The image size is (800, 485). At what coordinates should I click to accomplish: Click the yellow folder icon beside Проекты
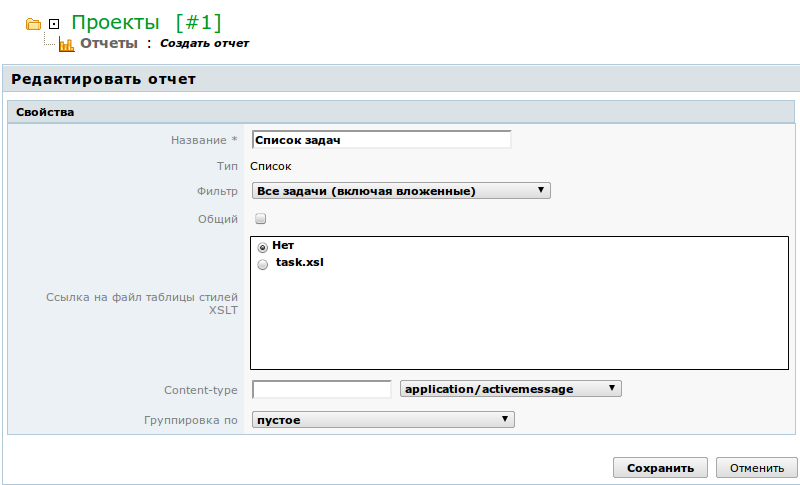[x=34, y=23]
